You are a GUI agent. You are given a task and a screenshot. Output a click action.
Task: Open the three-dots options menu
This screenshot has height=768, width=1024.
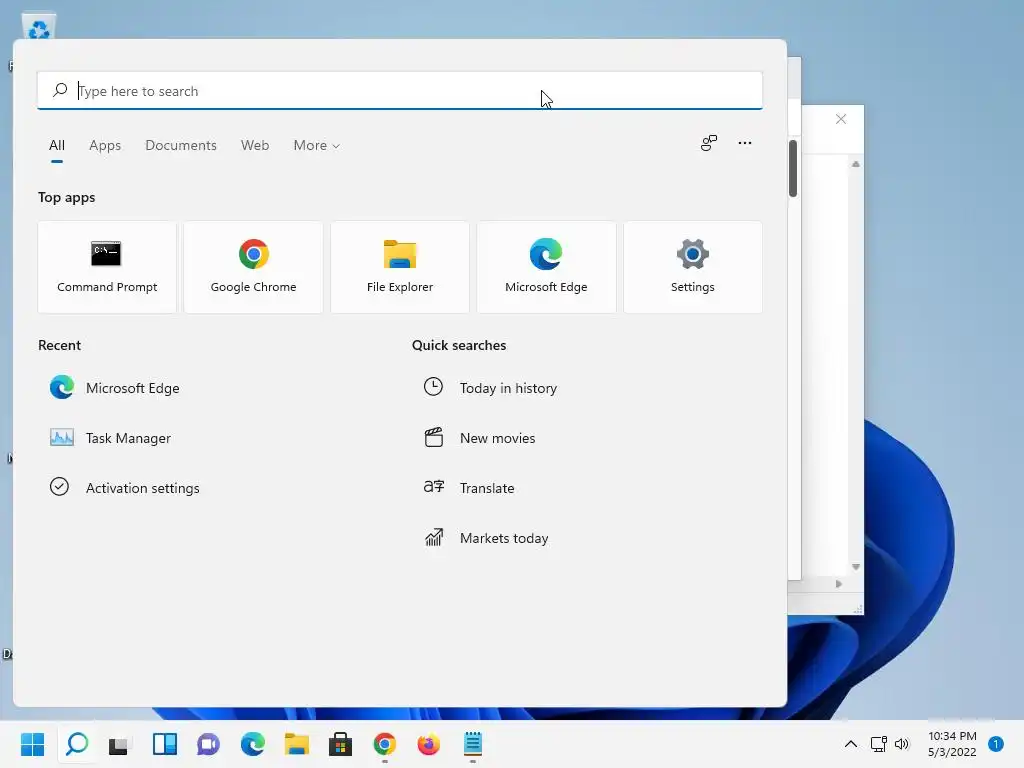pyautogui.click(x=744, y=143)
